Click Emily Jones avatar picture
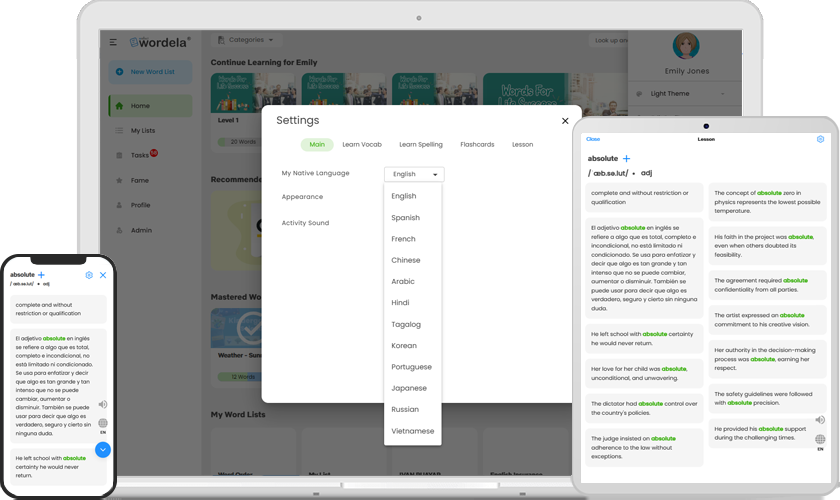This screenshot has height=500, width=840. pyautogui.click(x=686, y=46)
